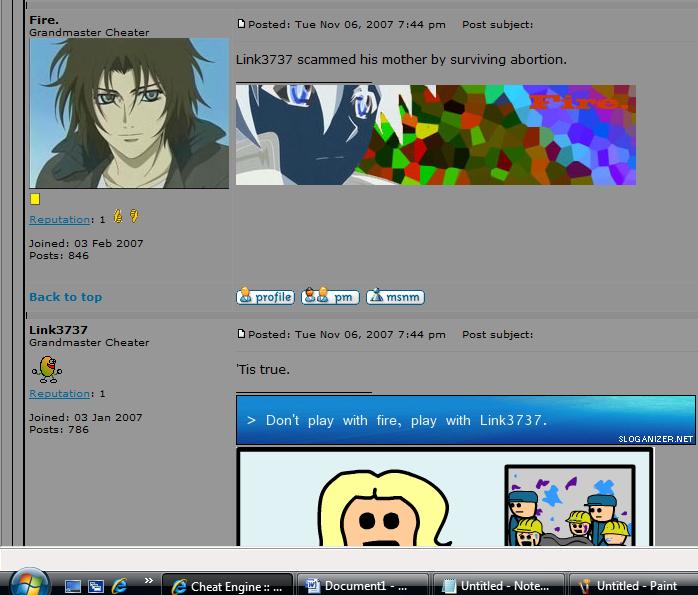Expand the quick launch overflow chevron
The height and width of the screenshot is (595, 698).
pos(149,580)
